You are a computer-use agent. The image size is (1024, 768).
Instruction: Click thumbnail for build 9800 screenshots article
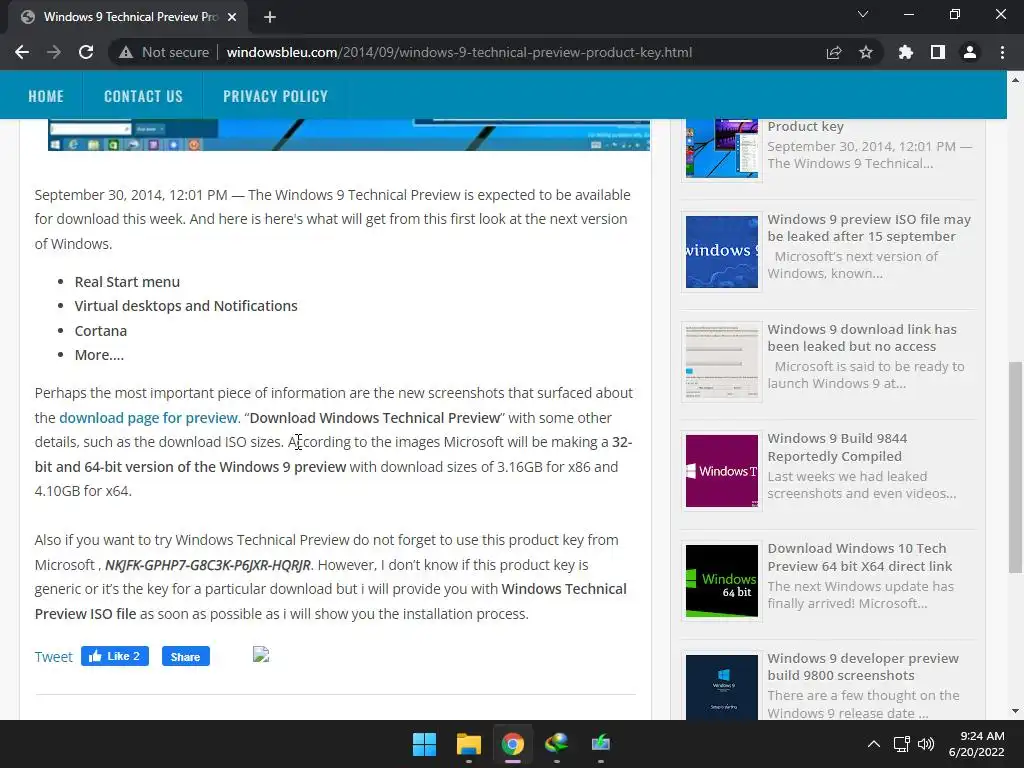[722, 687]
